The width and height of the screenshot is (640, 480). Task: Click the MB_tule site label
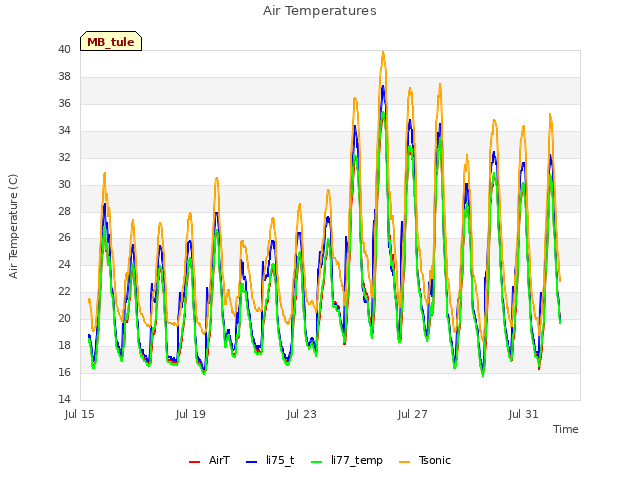[x=111, y=42]
